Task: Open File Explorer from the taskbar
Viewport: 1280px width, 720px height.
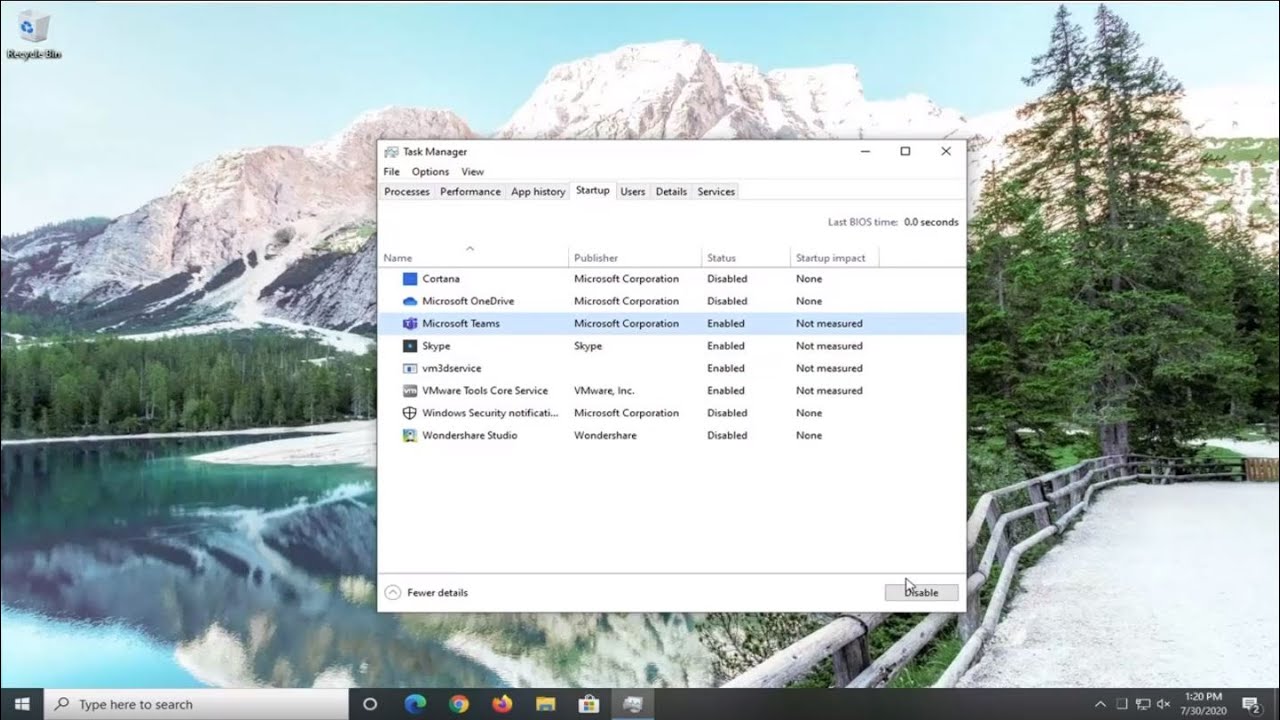Action: pyautogui.click(x=545, y=704)
